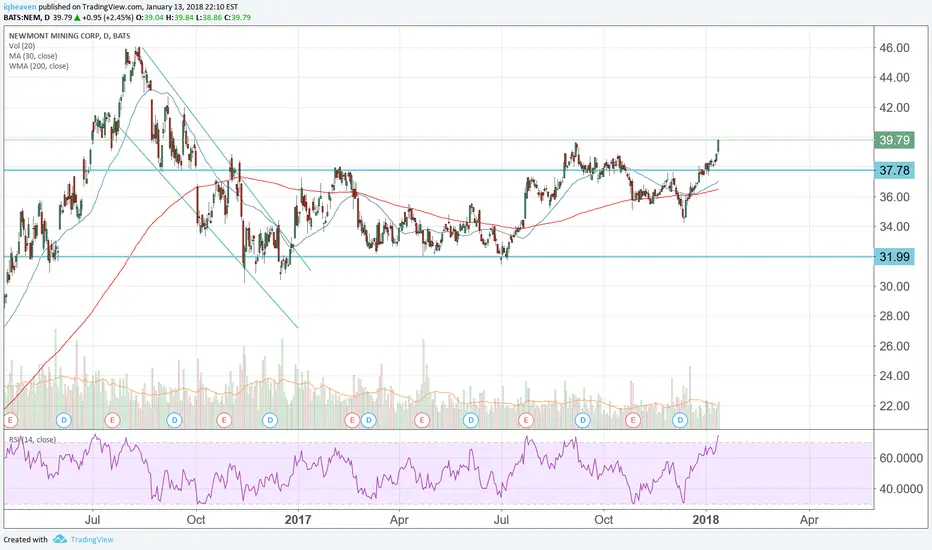The width and height of the screenshot is (932, 550).
Task: Click the BATS:NEM, D symbol text
Action: click(x=27, y=17)
